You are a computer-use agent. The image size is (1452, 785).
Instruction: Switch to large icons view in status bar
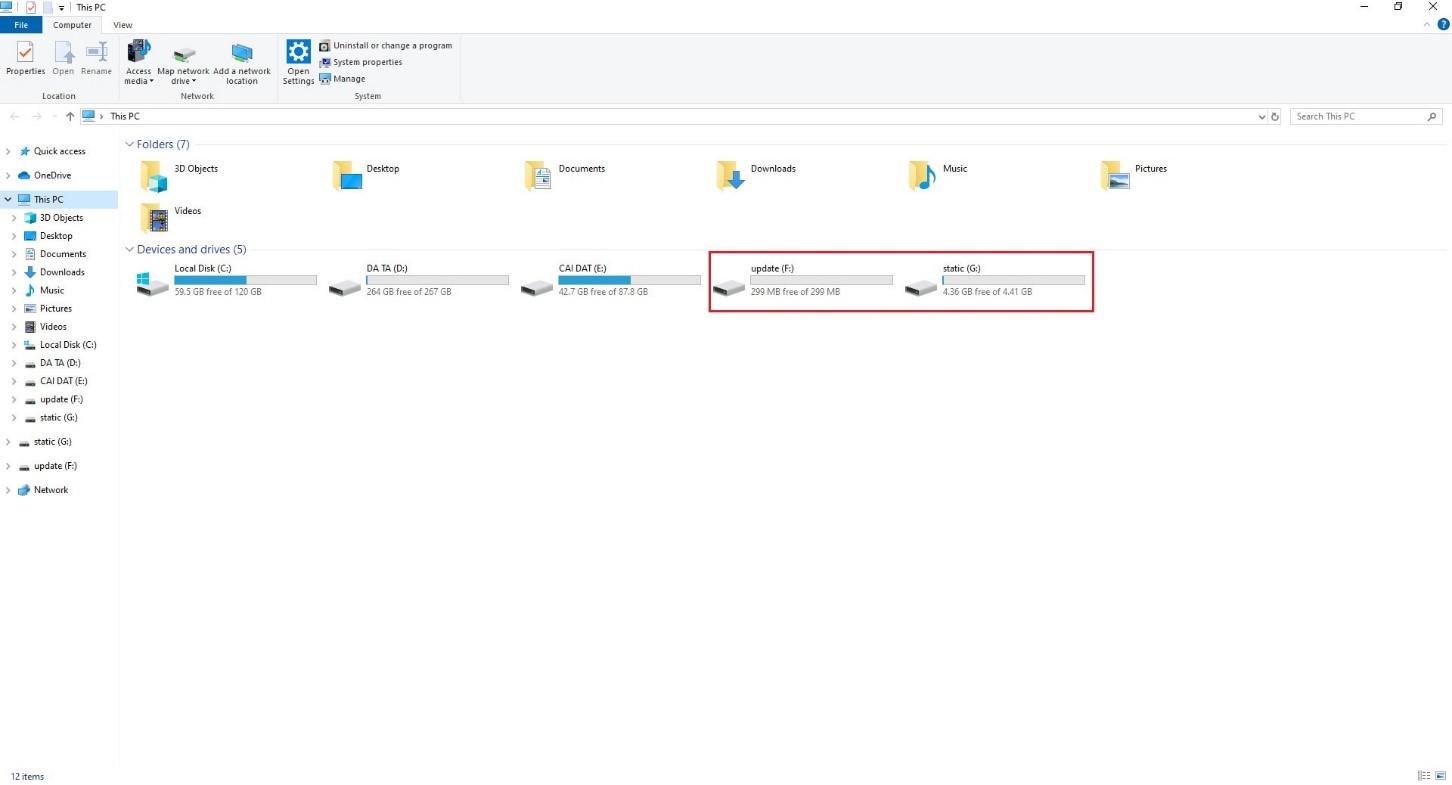1439,776
